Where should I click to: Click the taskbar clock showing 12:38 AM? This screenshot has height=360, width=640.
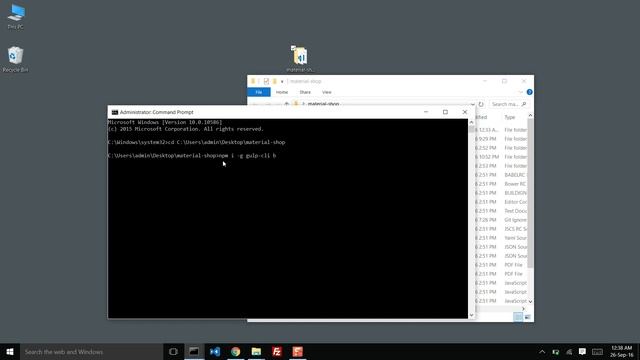[x=622, y=351]
